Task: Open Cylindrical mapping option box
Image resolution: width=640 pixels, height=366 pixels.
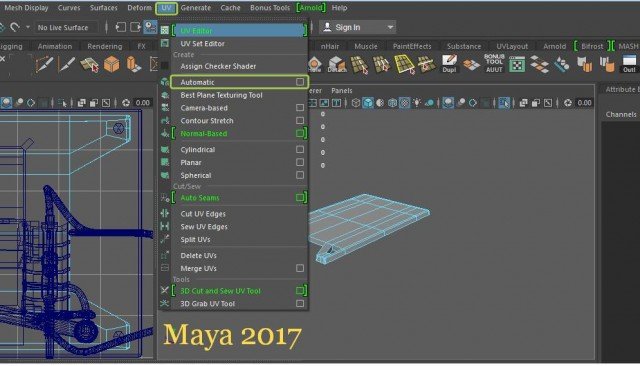Action: click(300, 150)
